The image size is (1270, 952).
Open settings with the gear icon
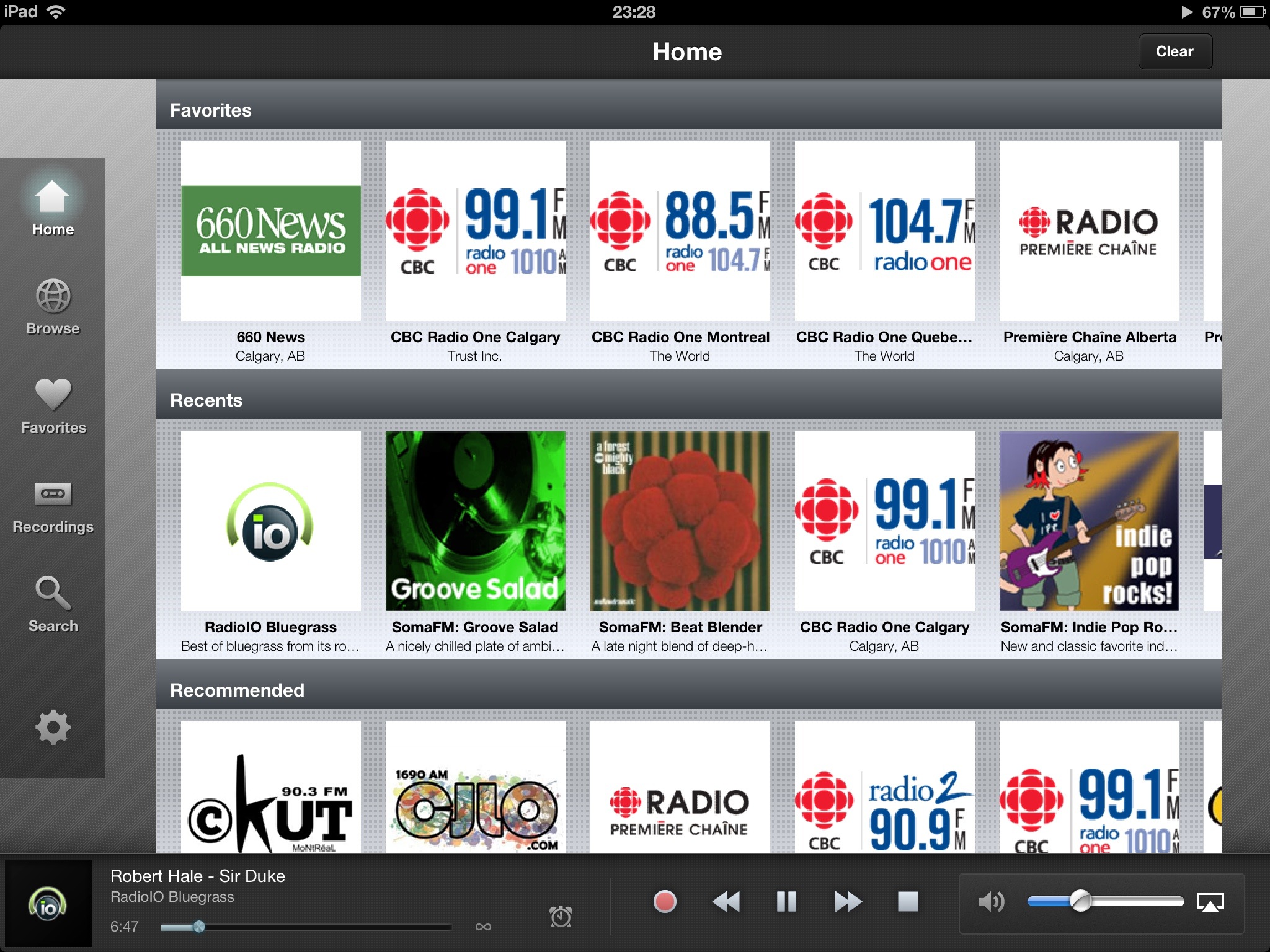[x=53, y=727]
